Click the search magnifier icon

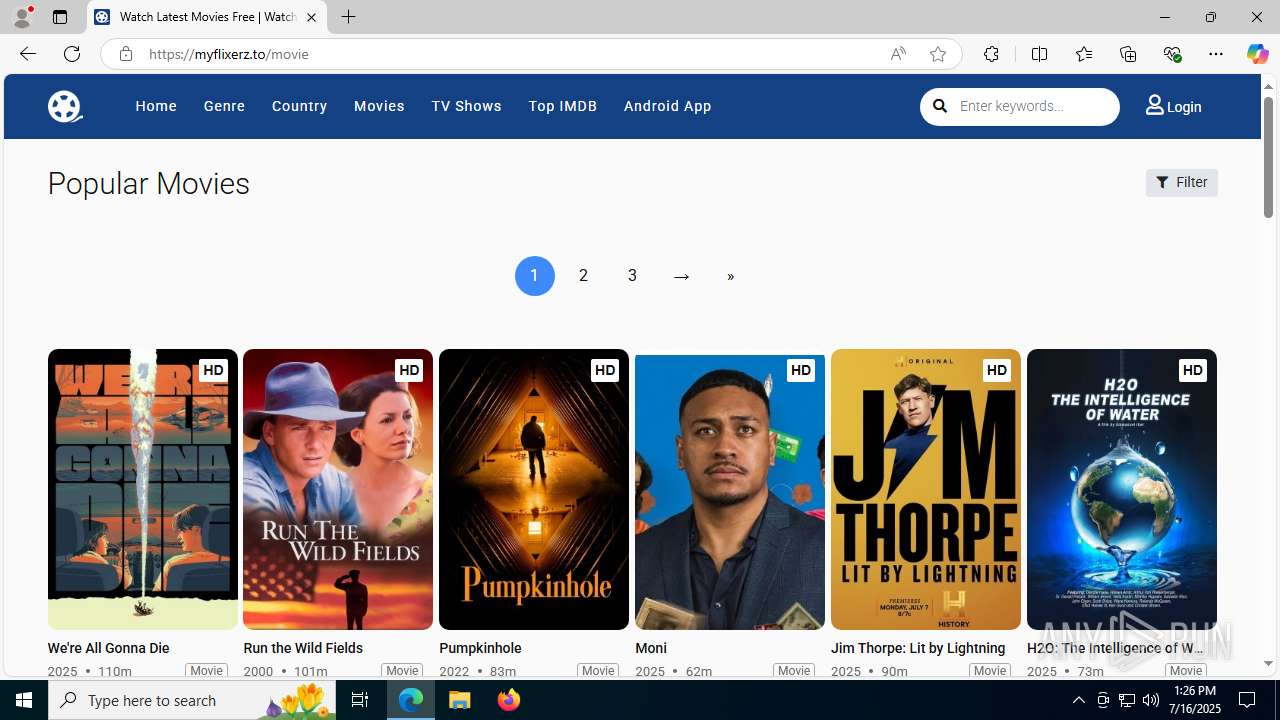point(940,106)
